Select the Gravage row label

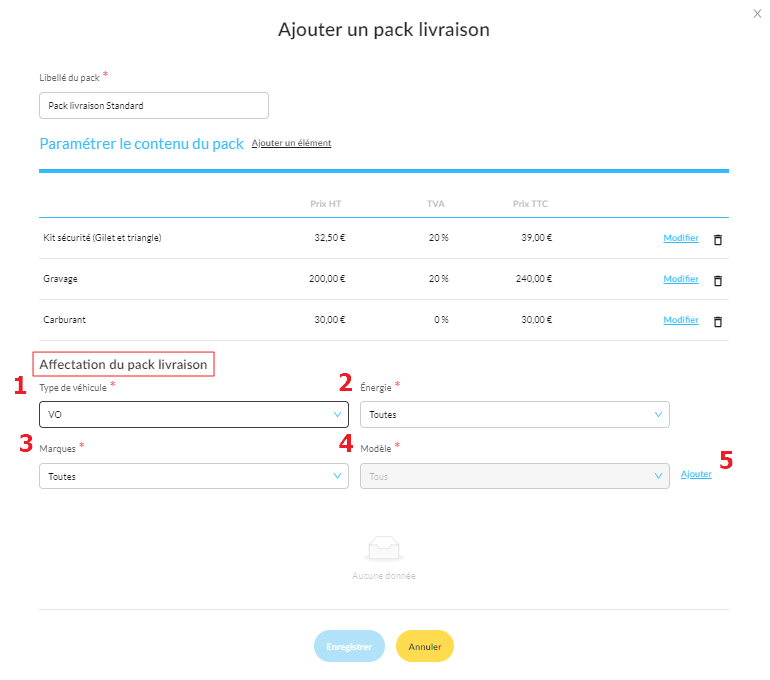tap(60, 279)
